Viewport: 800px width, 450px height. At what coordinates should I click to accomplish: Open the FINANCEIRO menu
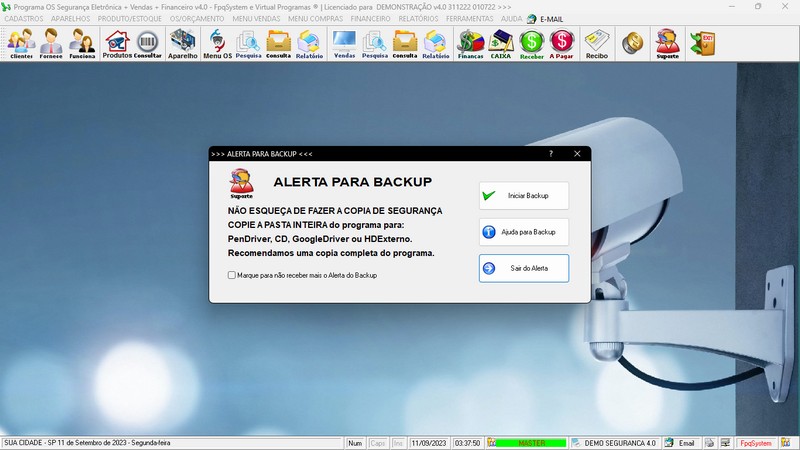tap(370, 18)
